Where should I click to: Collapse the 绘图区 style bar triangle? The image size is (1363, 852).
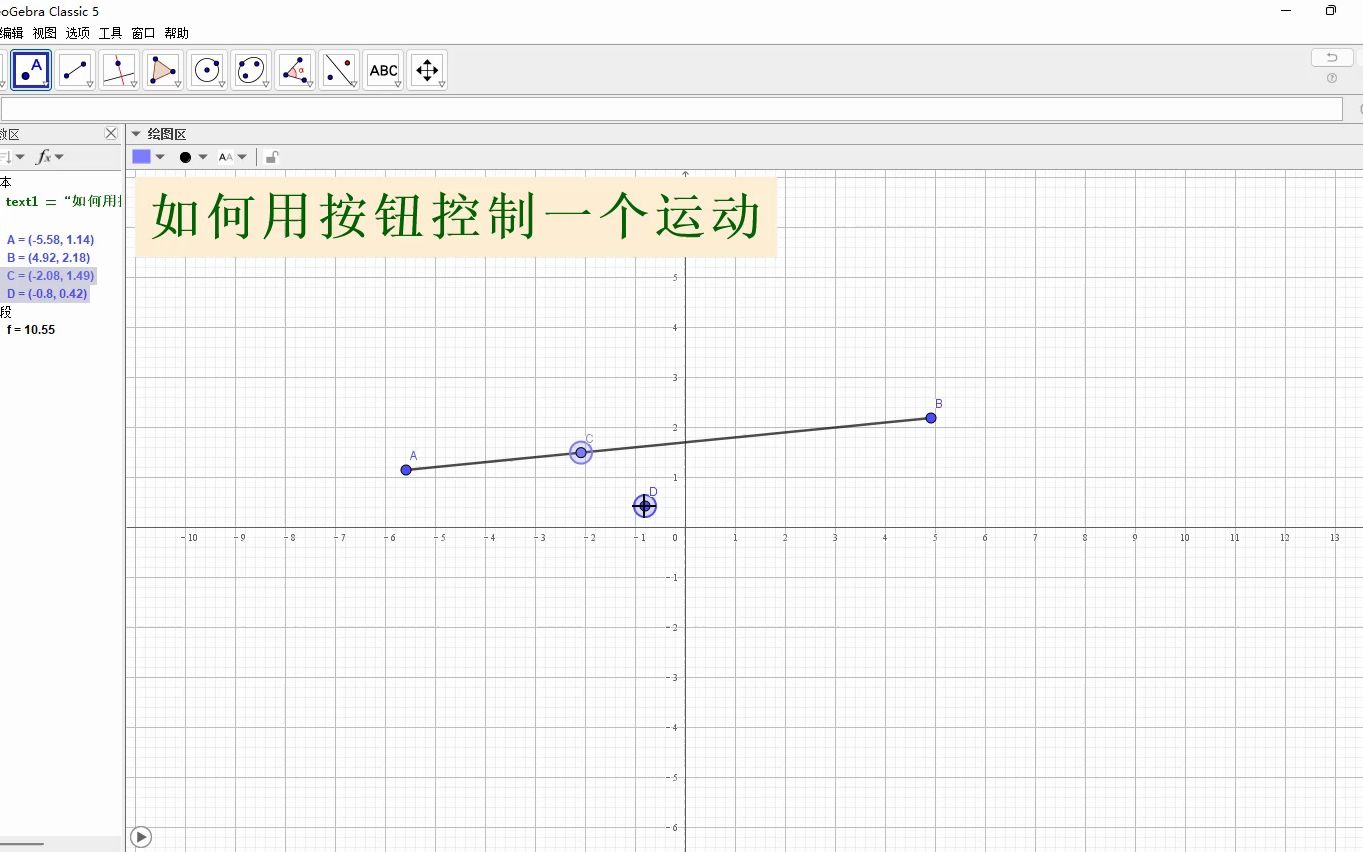136,134
